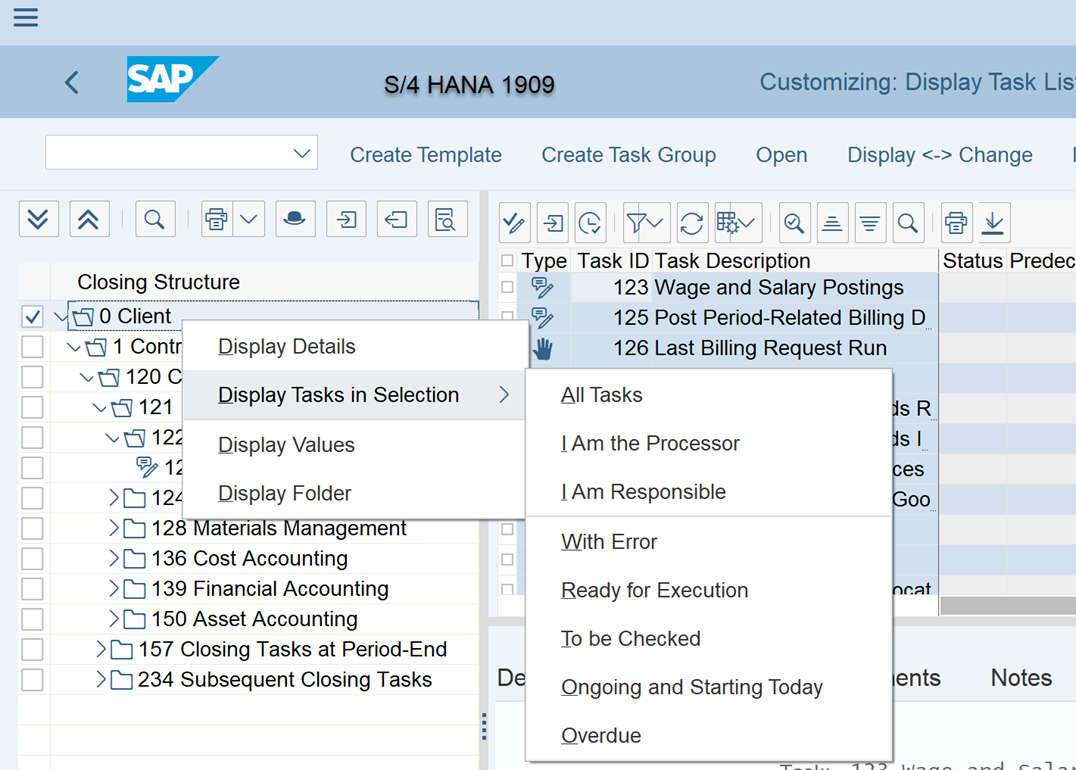The width and height of the screenshot is (1076, 770).
Task: Click the Collapse All double-arrow icon
Action: [88, 220]
